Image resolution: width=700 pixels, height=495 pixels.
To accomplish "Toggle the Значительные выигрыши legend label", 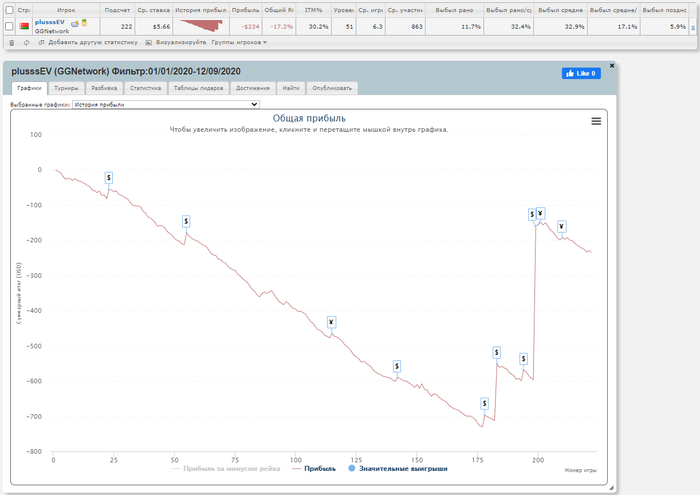I will click(x=403, y=469).
